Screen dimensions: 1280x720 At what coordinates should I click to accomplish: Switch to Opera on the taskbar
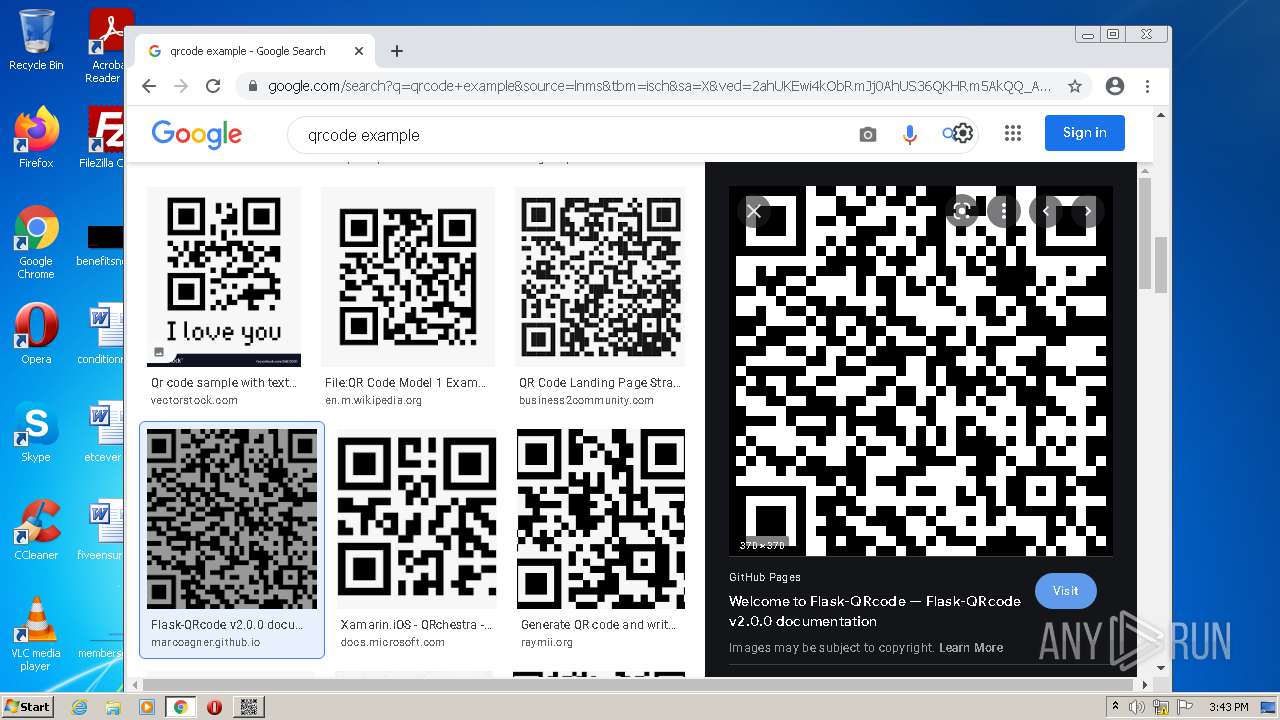tap(214, 707)
